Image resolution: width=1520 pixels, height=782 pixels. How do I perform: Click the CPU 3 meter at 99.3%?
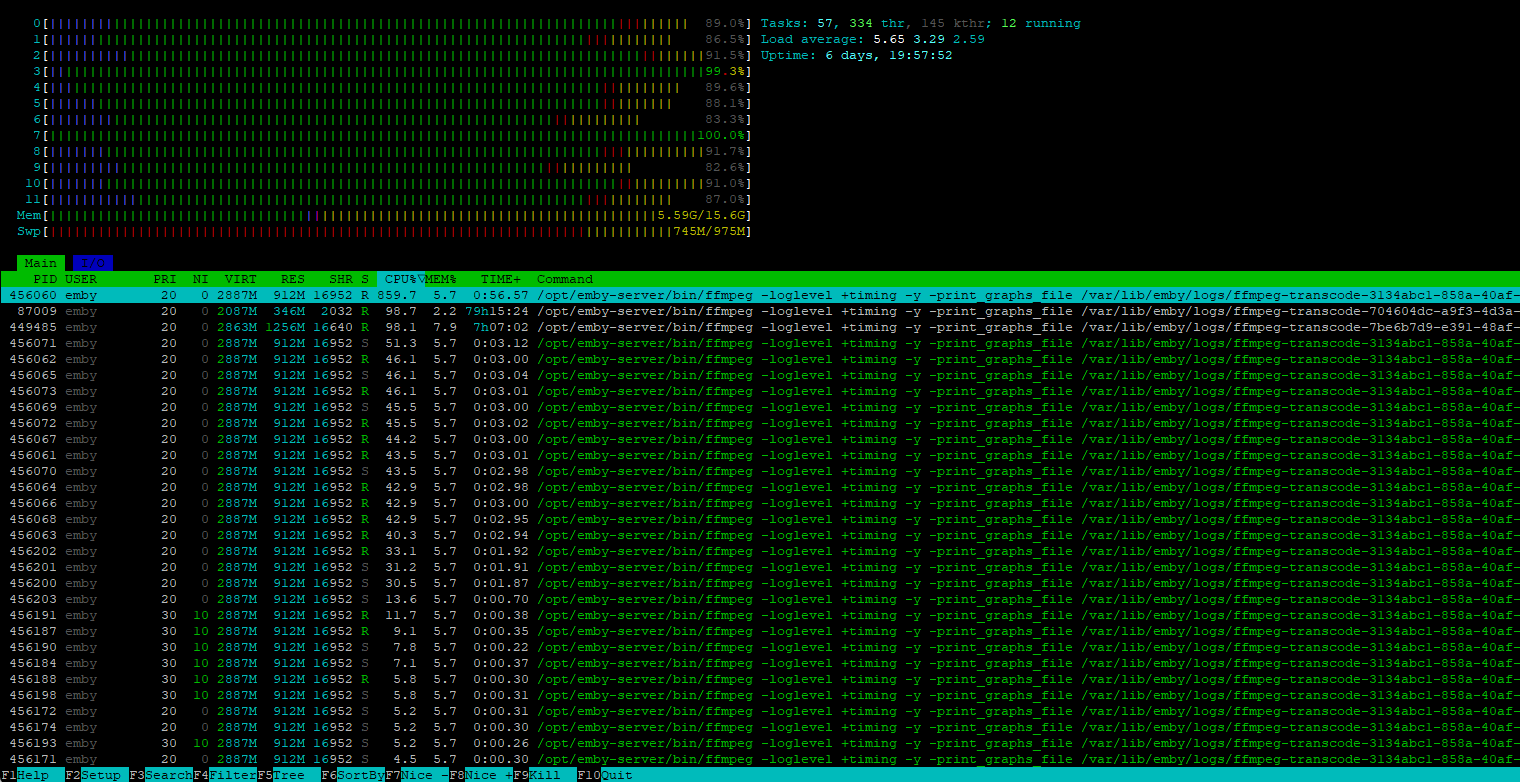[392, 71]
